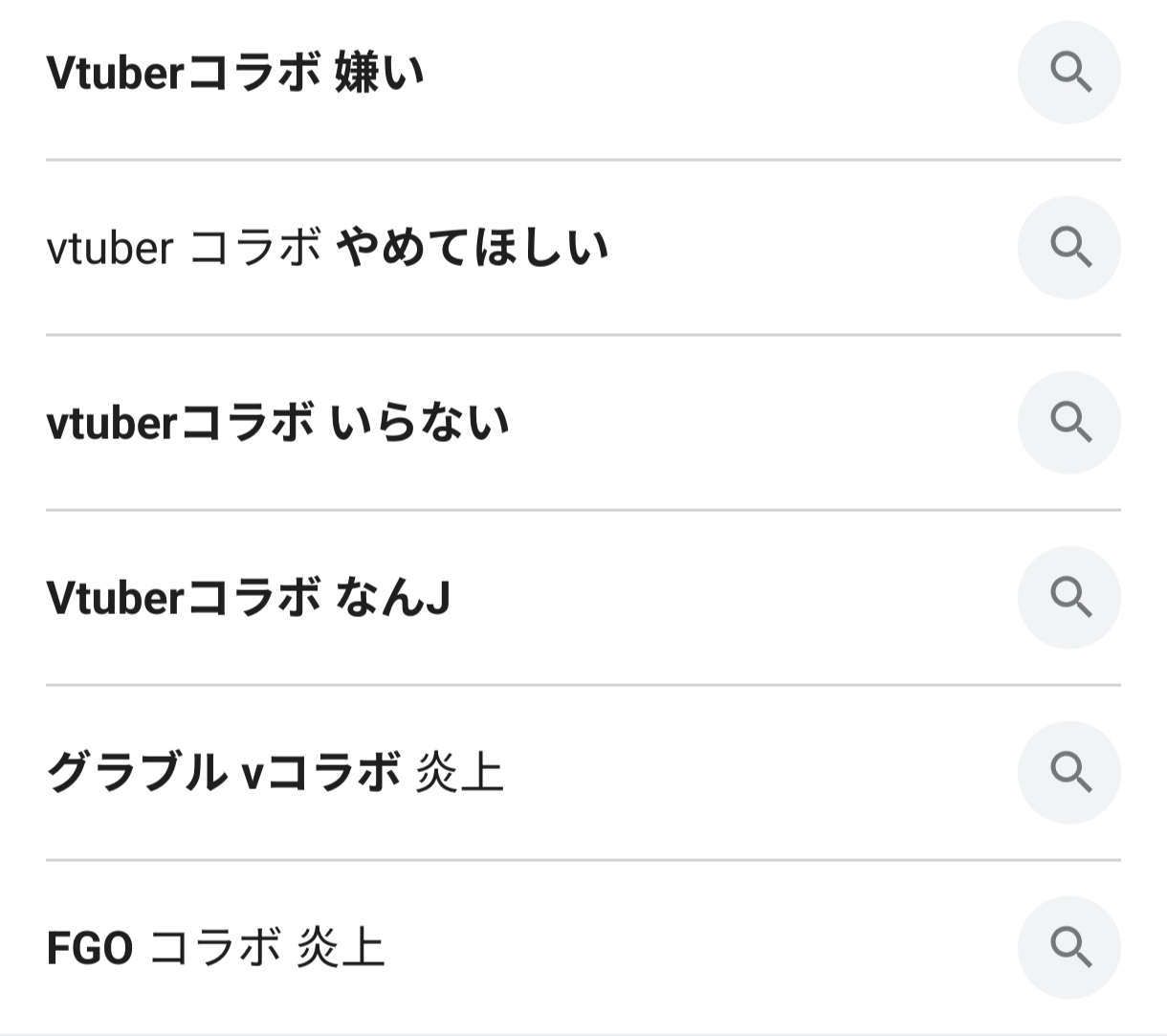Viewport: 1167px width, 1036px height.
Task: Click the bold word '嫌い'
Action: pyautogui.click(x=380, y=74)
